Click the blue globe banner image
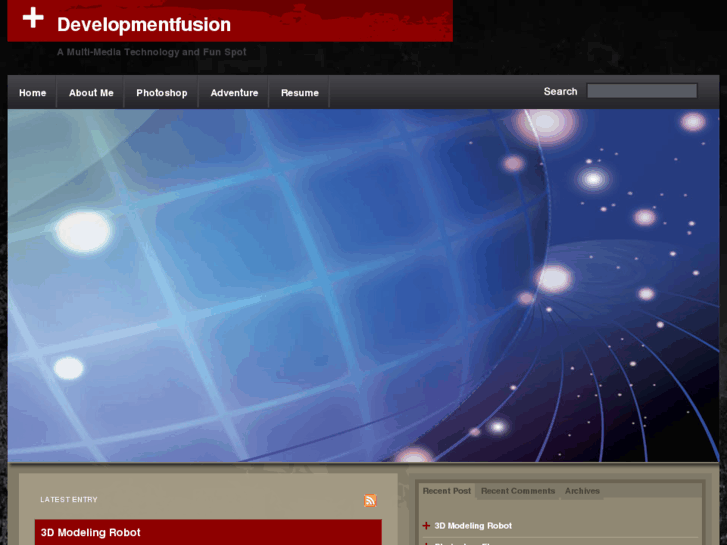This screenshot has width=727, height=545. tap(364, 286)
